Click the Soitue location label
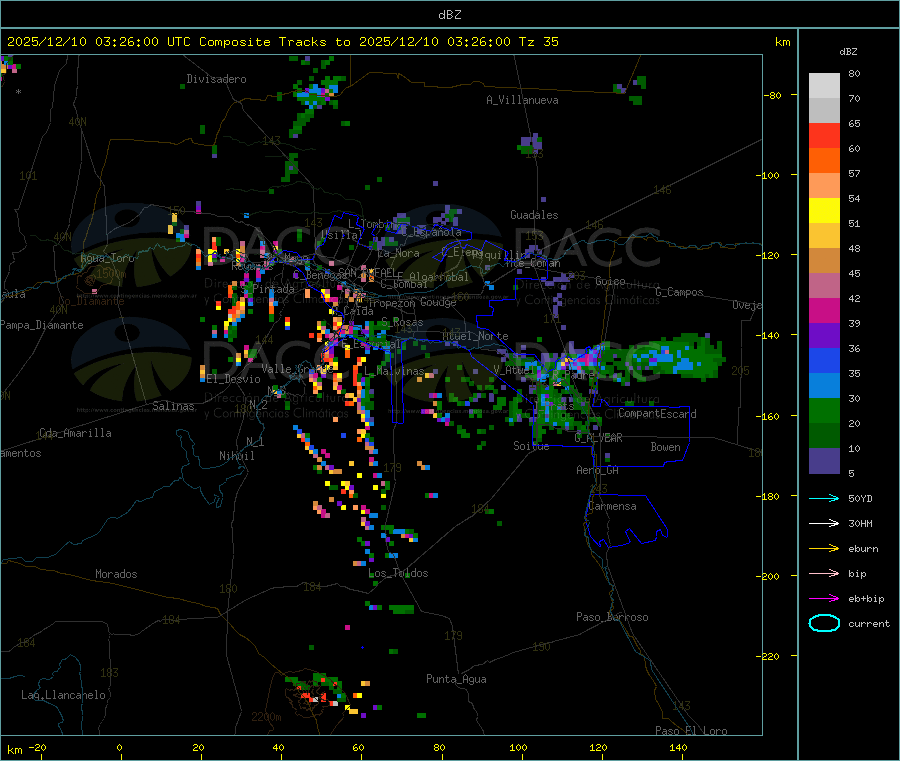 [531, 446]
